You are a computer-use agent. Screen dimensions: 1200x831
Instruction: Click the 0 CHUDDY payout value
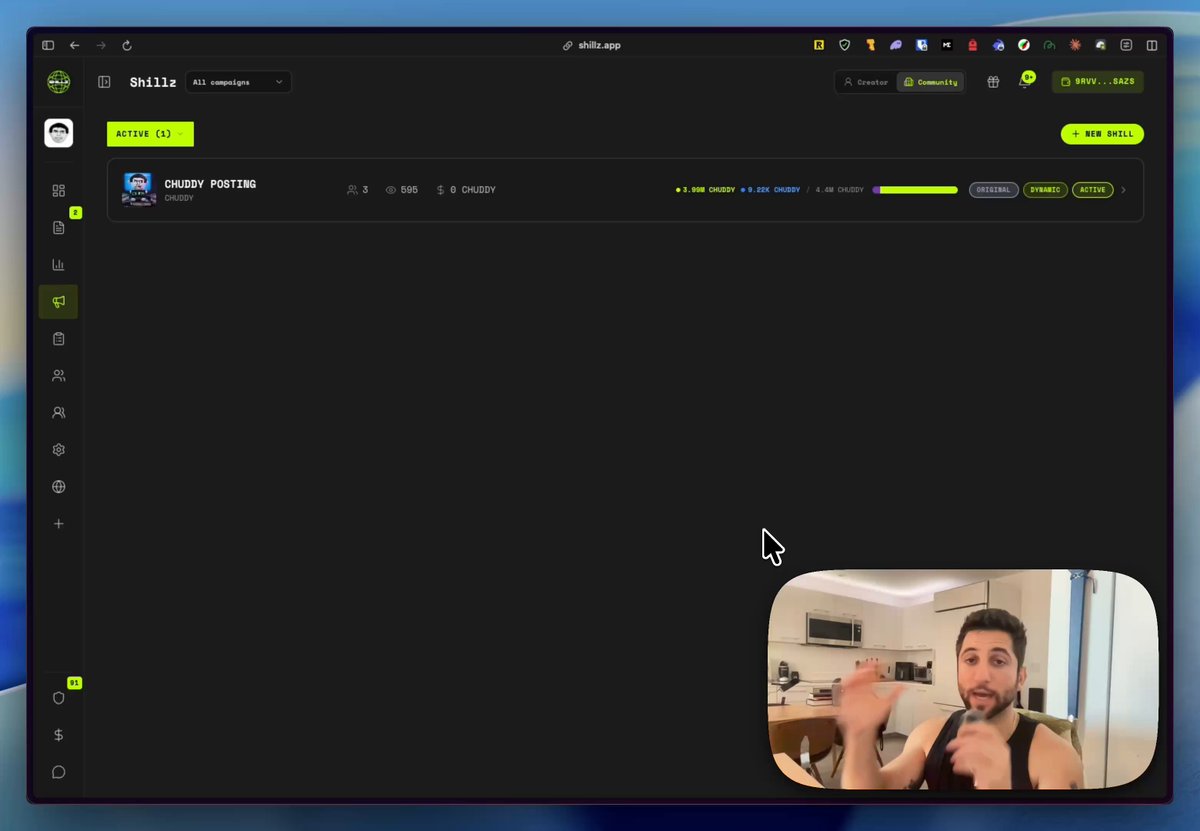click(466, 190)
